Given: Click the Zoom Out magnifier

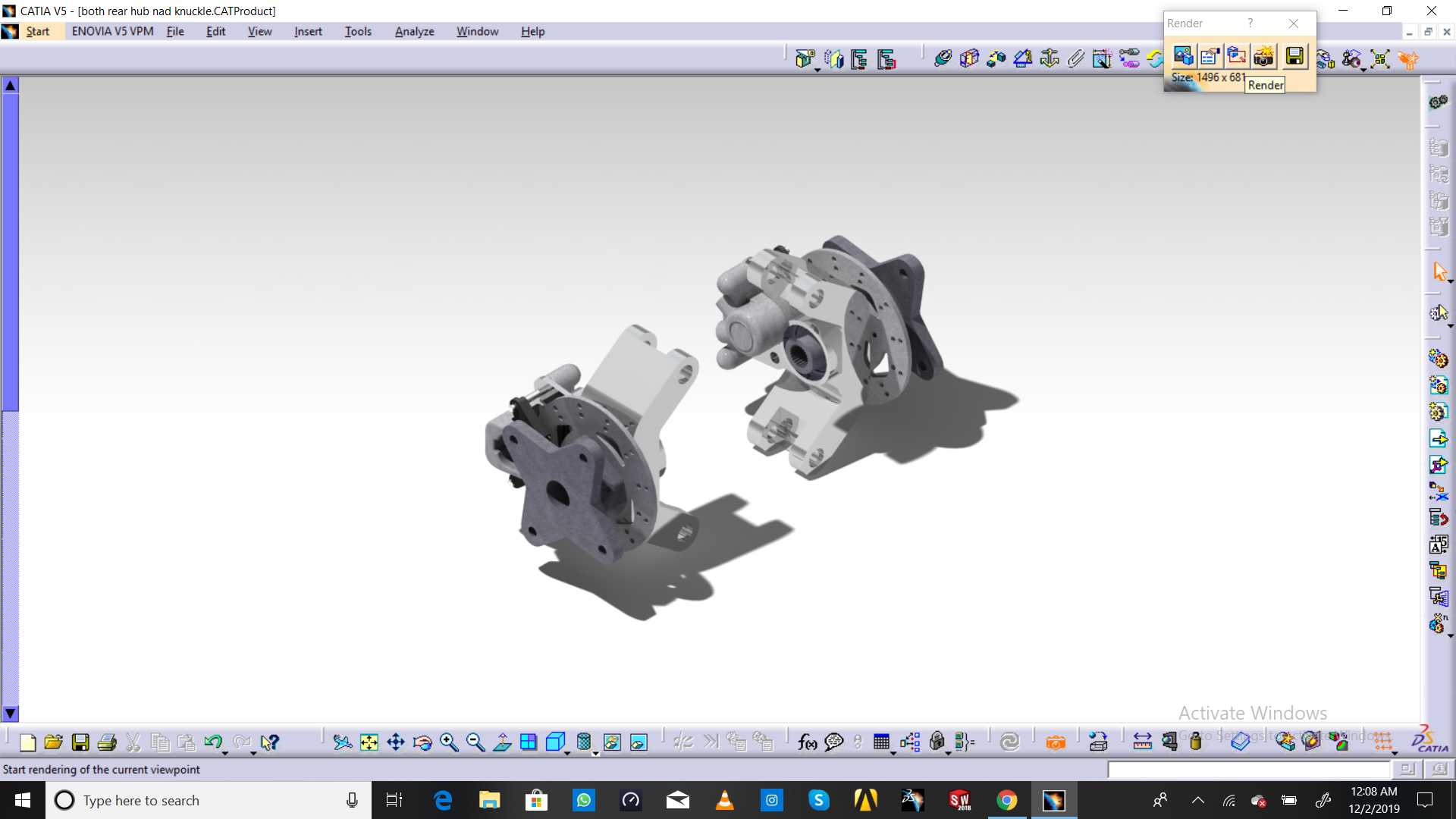Looking at the screenshot, I should [475, 742].
